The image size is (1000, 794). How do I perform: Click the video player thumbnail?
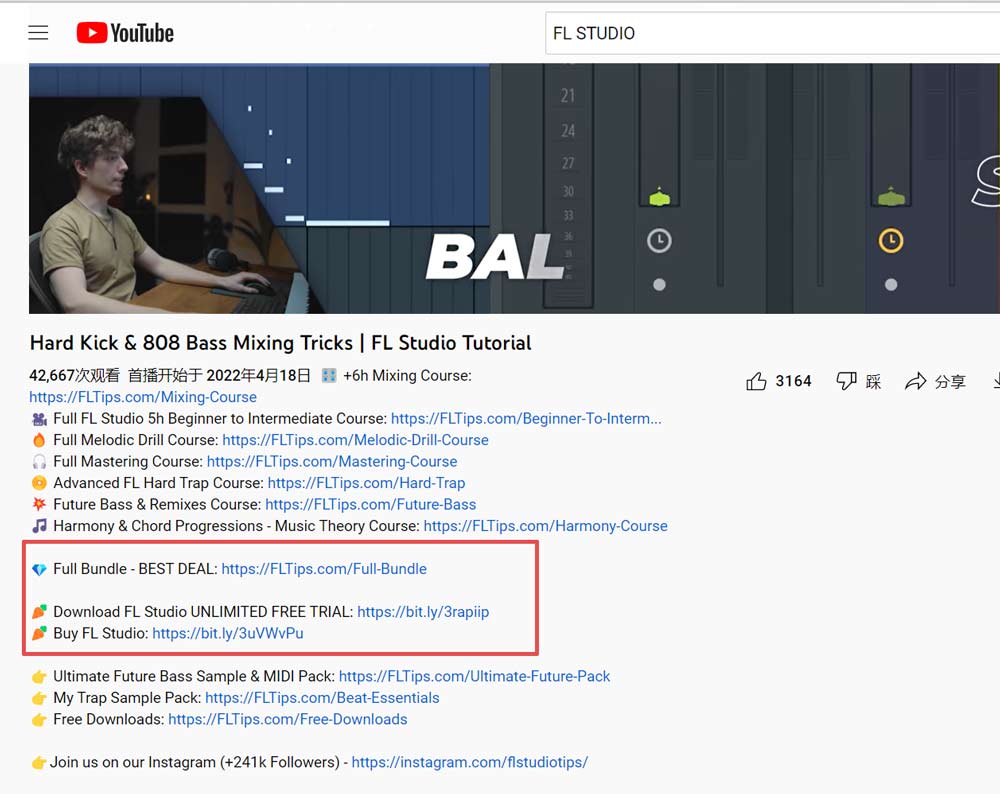514,188
